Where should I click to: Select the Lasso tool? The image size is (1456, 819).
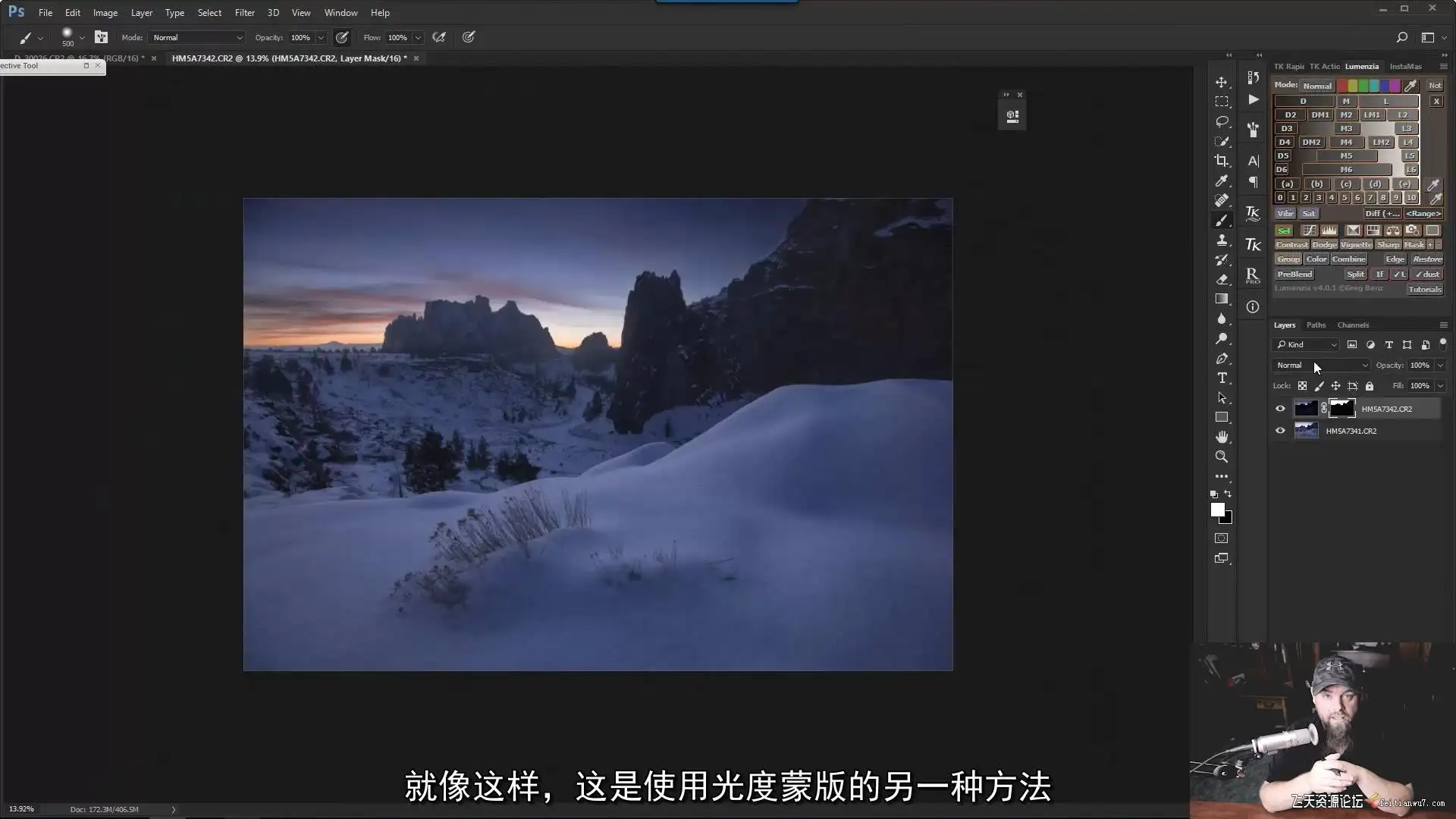(1221, 121)
